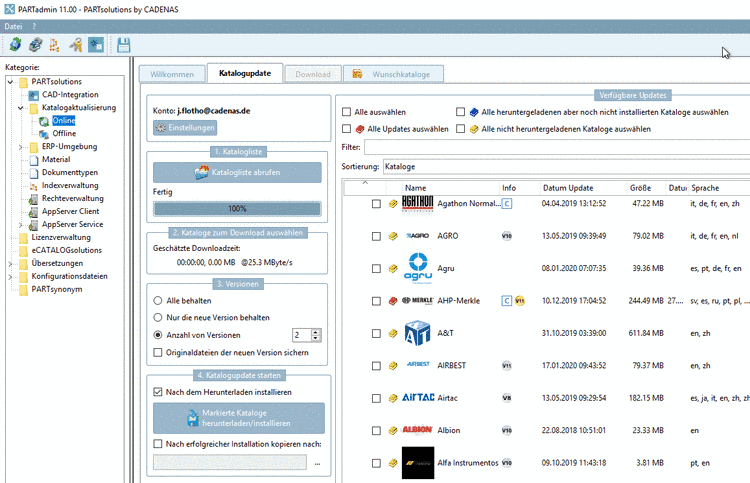This screenshot has width=750, height=483.
Task: Click the green refresh toolbar icon
Action: pos(15,45)
